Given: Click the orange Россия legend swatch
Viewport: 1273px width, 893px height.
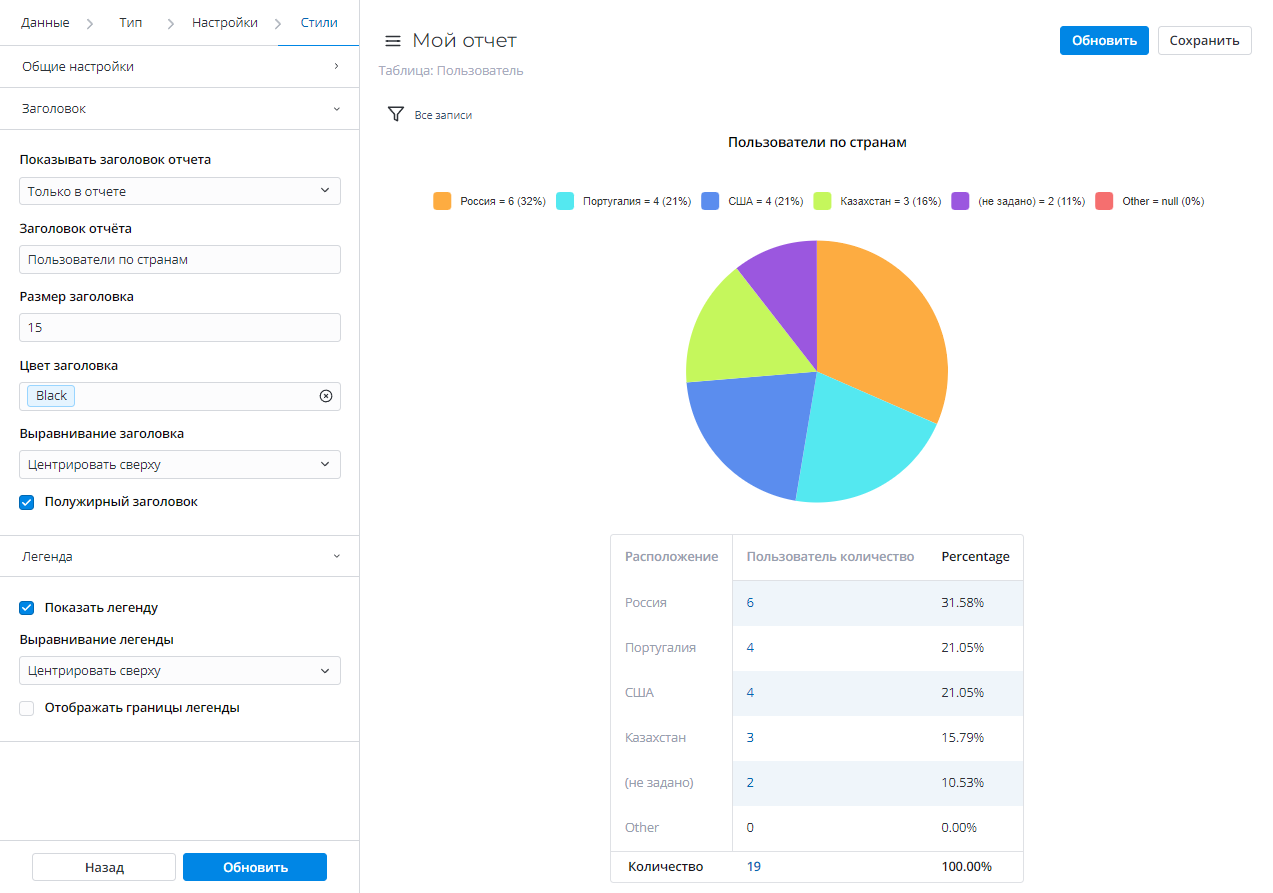Looking at the screenshot, I should coord(442,201).
